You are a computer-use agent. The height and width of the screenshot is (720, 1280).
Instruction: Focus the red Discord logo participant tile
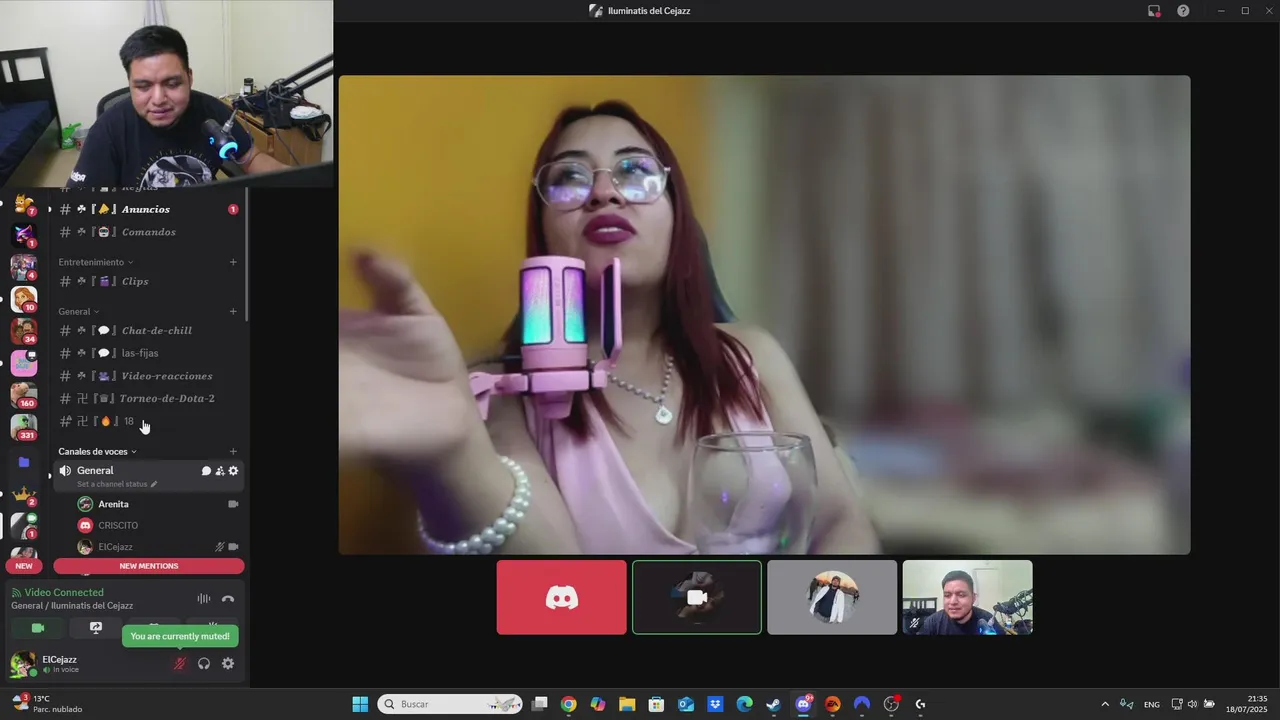click(562, 597)
